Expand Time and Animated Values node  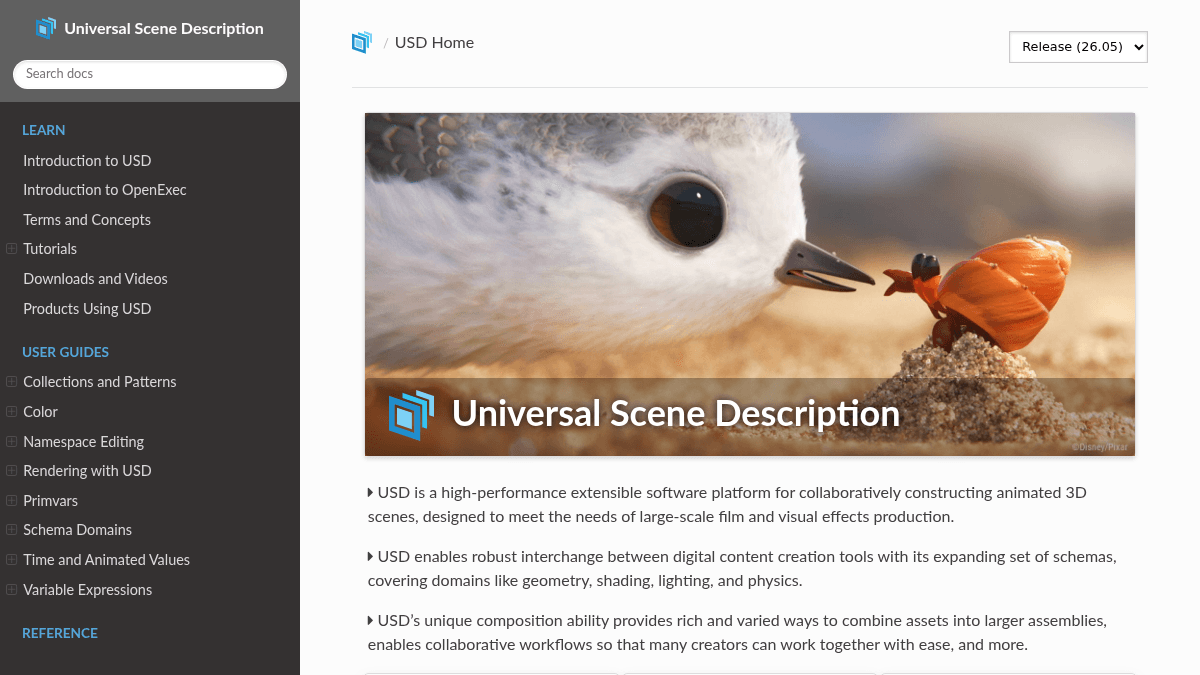tap(12, 560)
